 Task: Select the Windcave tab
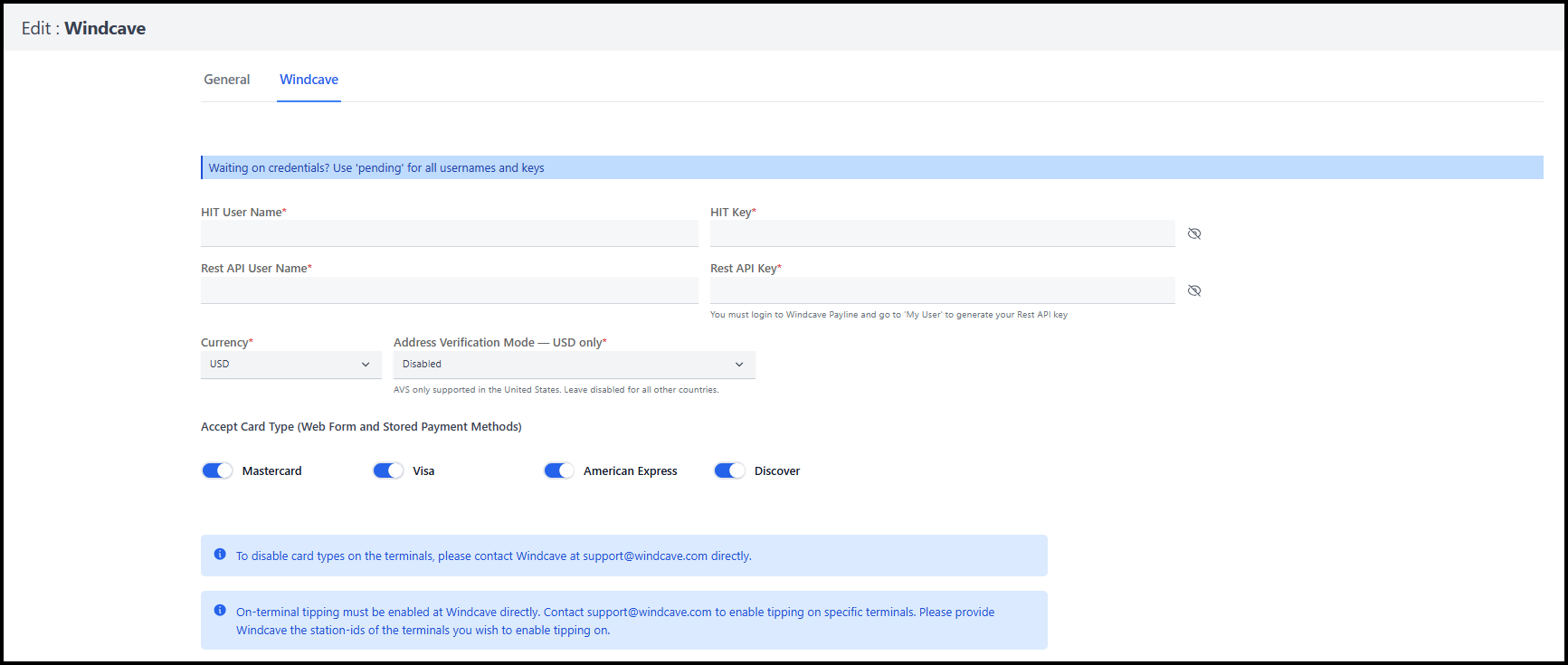(x=309, y=80)
